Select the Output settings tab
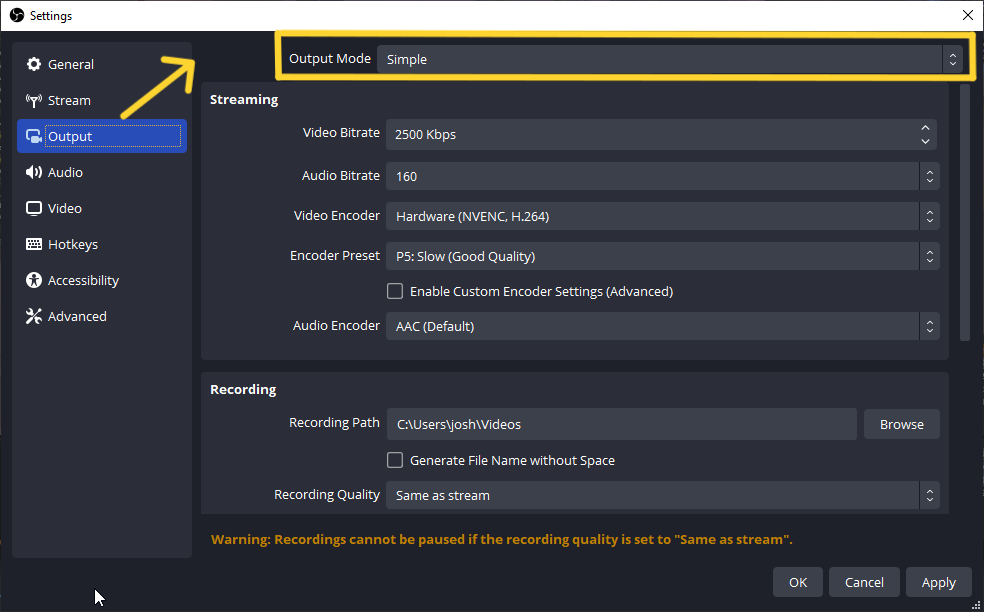 tap(102, 136)
